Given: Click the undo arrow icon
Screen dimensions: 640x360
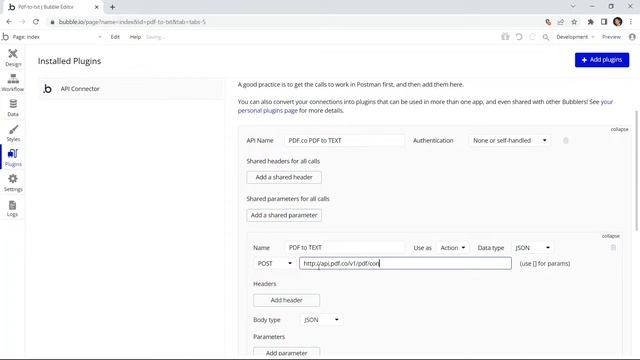Looking at the screenshot, I should coord(519,37).
